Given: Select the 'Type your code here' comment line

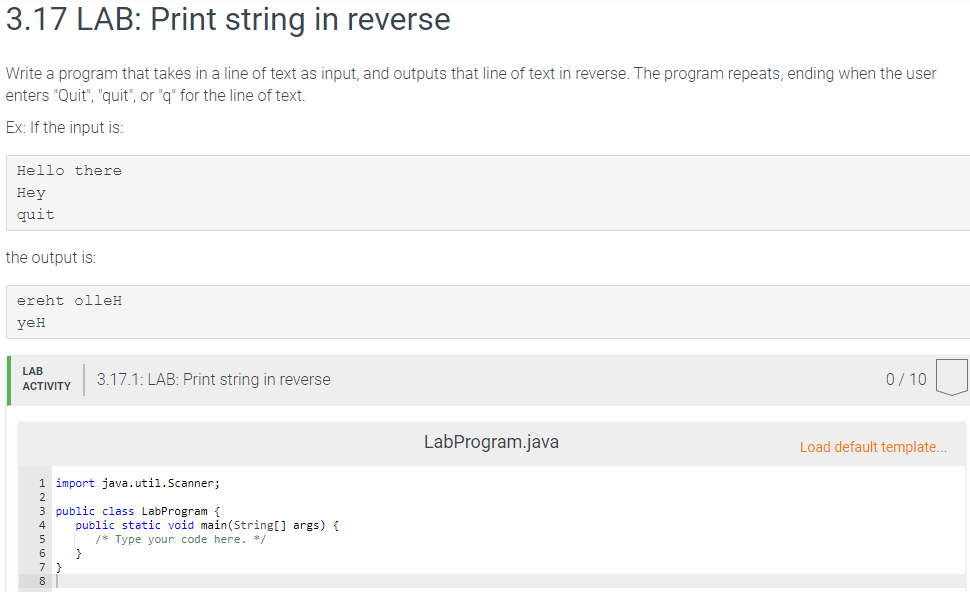Looking at the screenshot, I should 180,539.
